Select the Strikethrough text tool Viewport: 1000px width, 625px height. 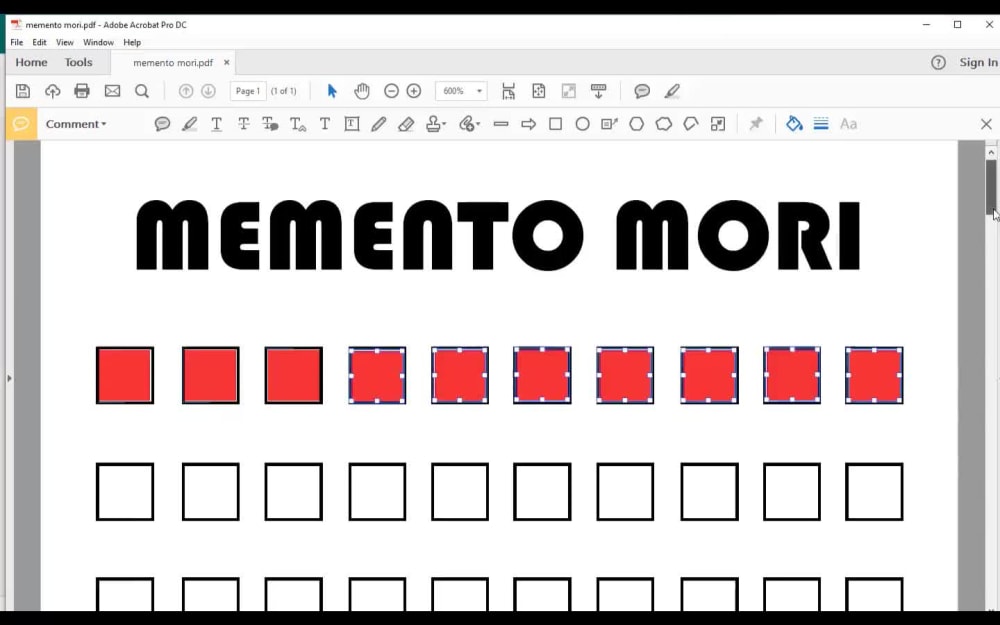point(243,124)
